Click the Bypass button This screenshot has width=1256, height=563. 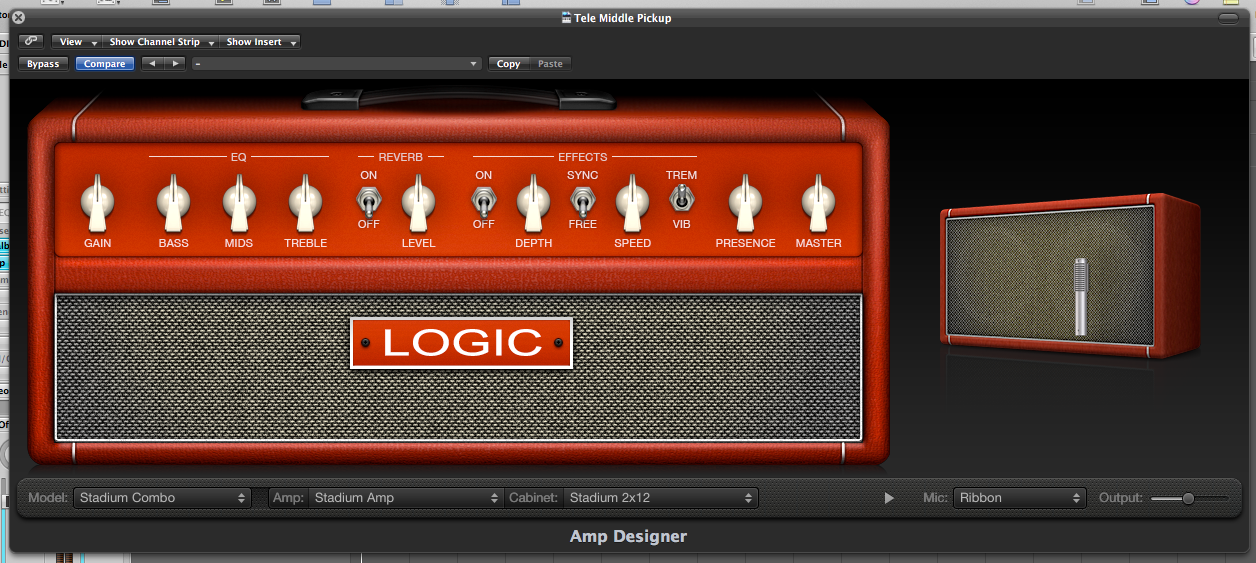click(43, 64)
